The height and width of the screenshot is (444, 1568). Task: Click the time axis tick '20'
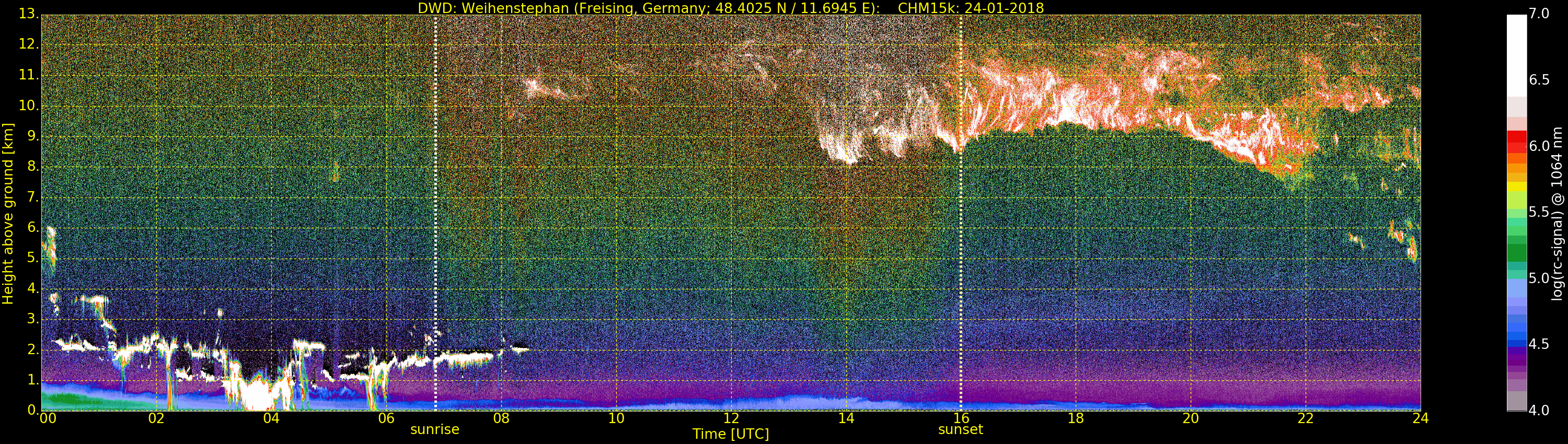pos(1191,418)
